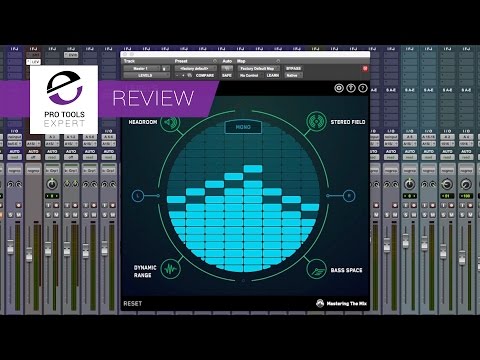Open the LEVELS plugin selector
Viewport: 480px width, 360px height.
pyautogui.click(x=146, y=76)
